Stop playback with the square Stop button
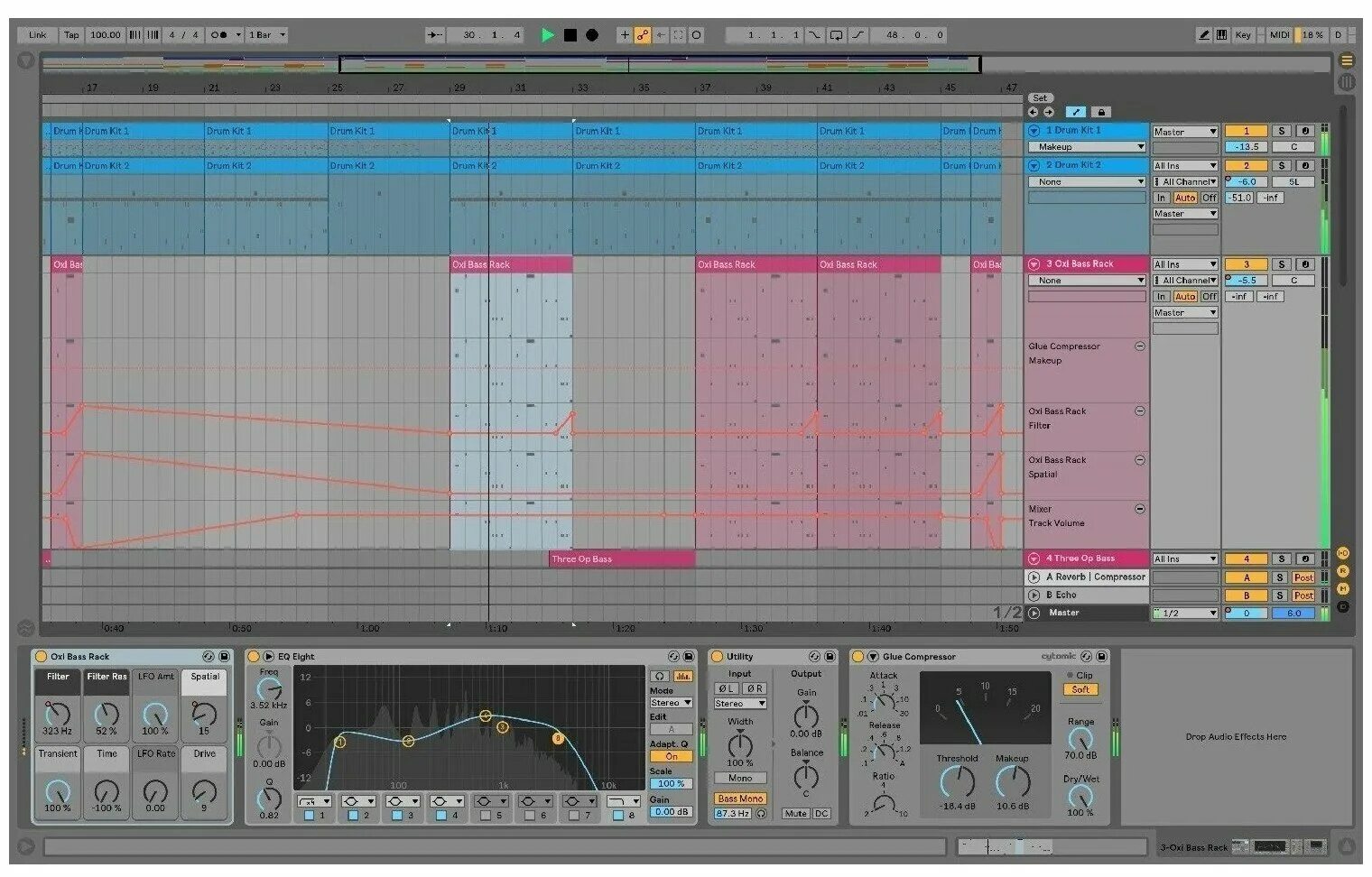 click(570, 35)
